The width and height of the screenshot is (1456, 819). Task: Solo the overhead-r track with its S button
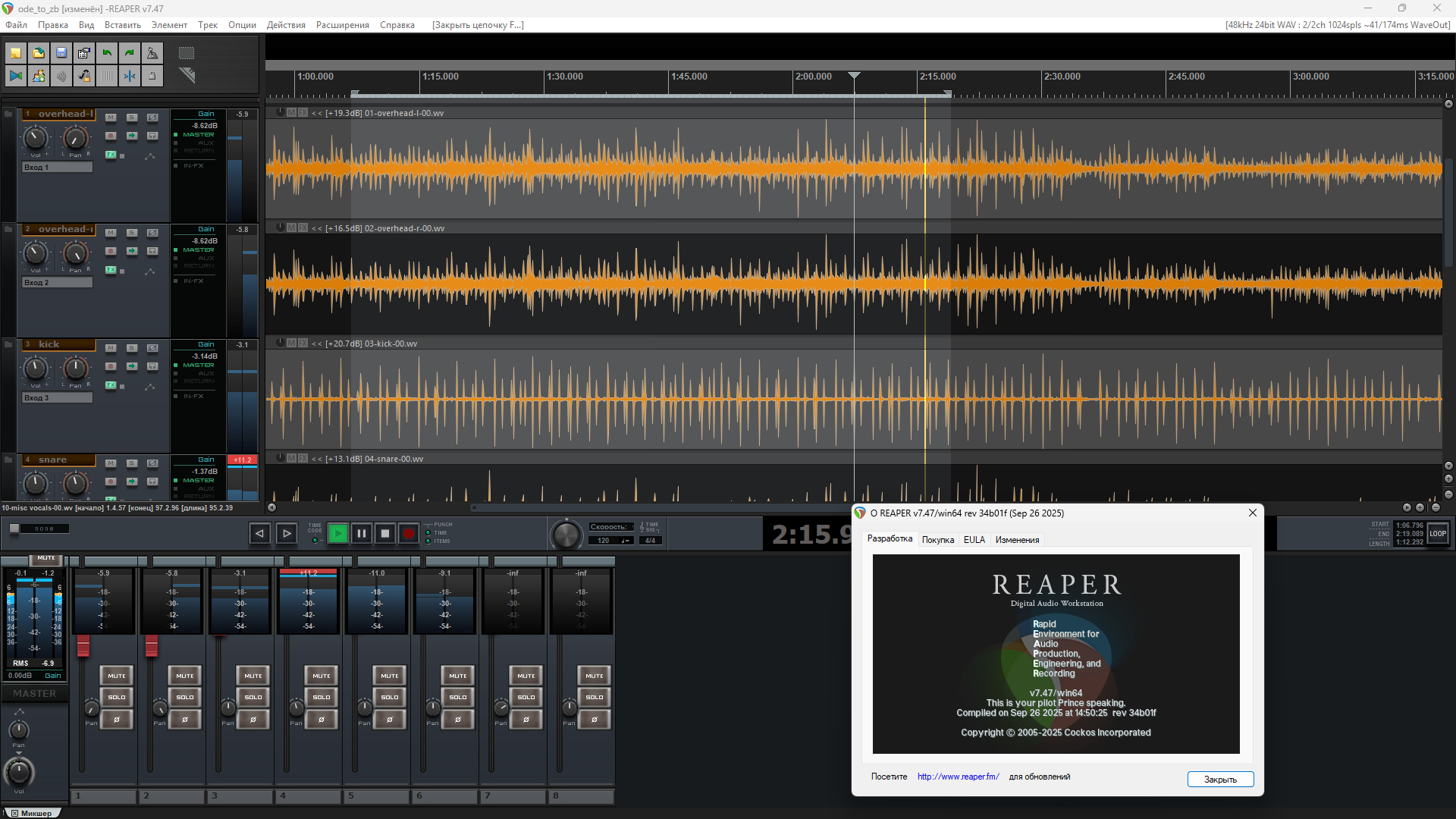(x=131, y=233)
